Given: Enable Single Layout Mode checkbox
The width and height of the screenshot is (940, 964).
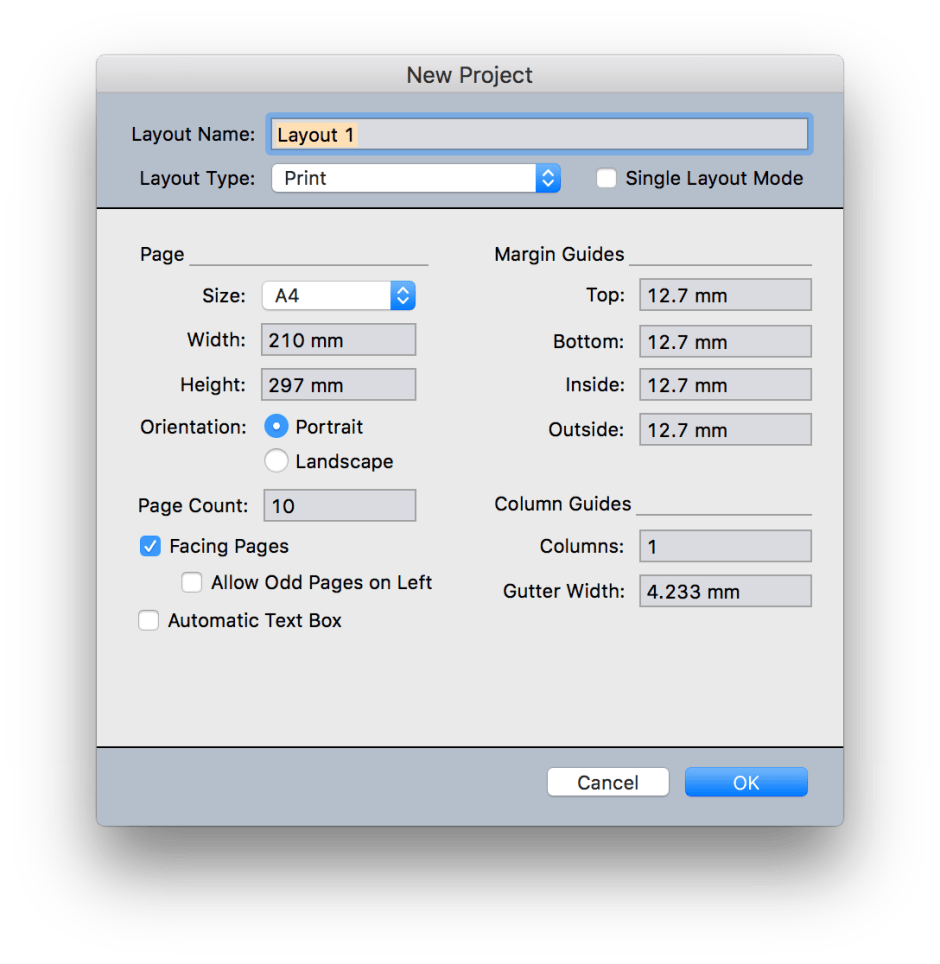Looking at the screenshot, I should 606,179.
